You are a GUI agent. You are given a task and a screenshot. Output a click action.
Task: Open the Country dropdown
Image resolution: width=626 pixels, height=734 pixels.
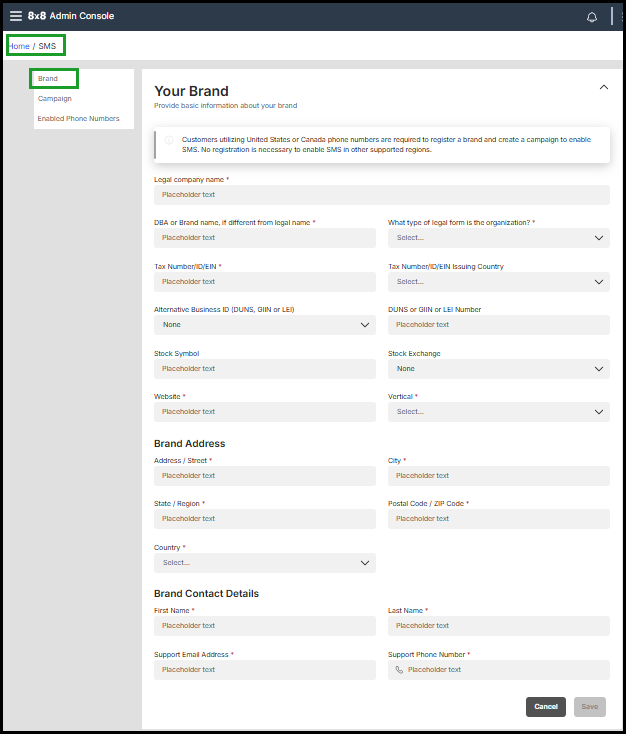coord(265,563)
